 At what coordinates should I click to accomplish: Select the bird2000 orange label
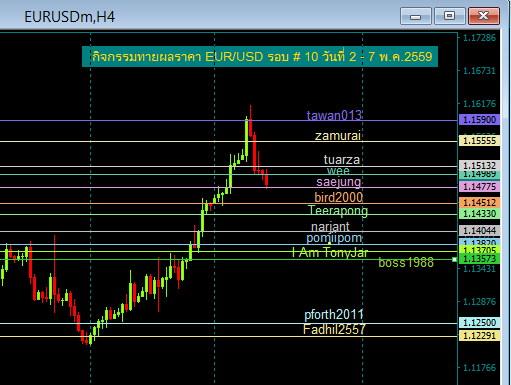[x=339, y=197]
